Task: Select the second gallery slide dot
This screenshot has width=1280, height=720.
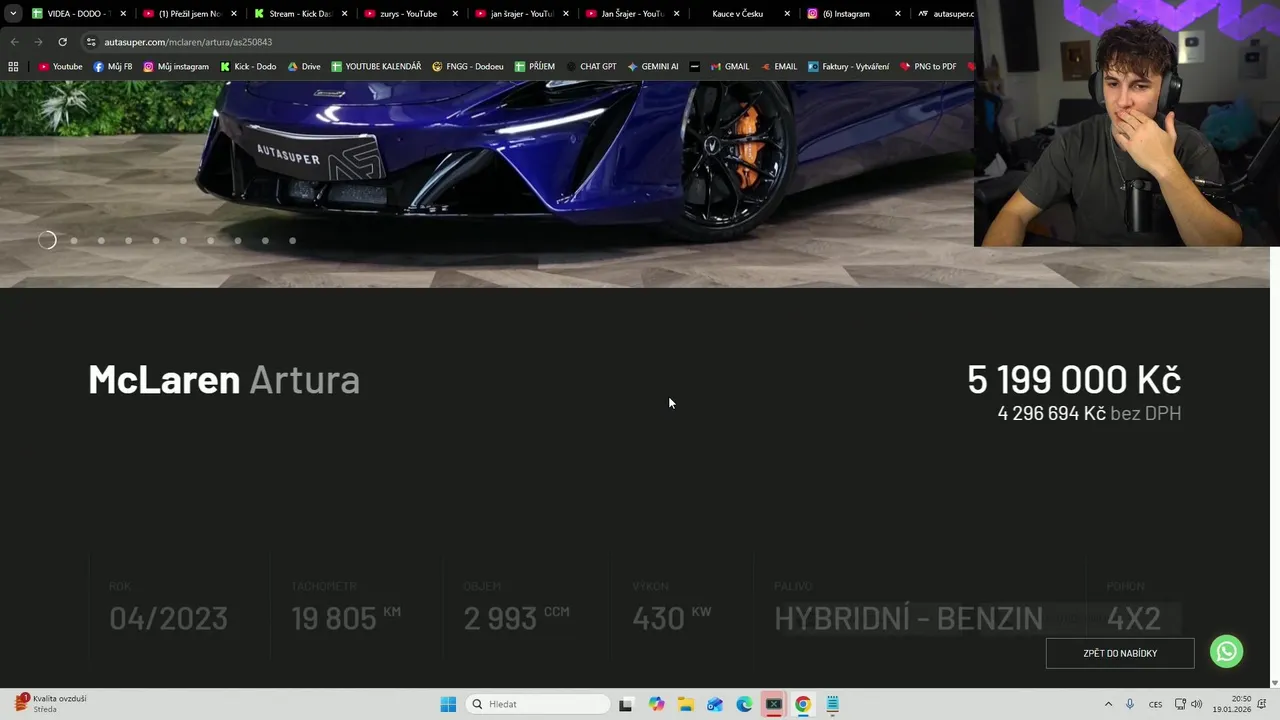Action: click(x=74, y=240)
